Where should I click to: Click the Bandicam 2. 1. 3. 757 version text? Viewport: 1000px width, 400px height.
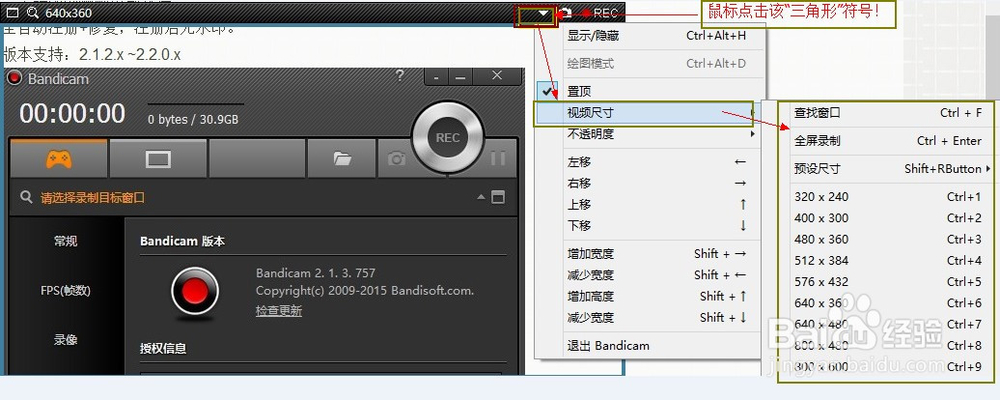click(316, 273)
